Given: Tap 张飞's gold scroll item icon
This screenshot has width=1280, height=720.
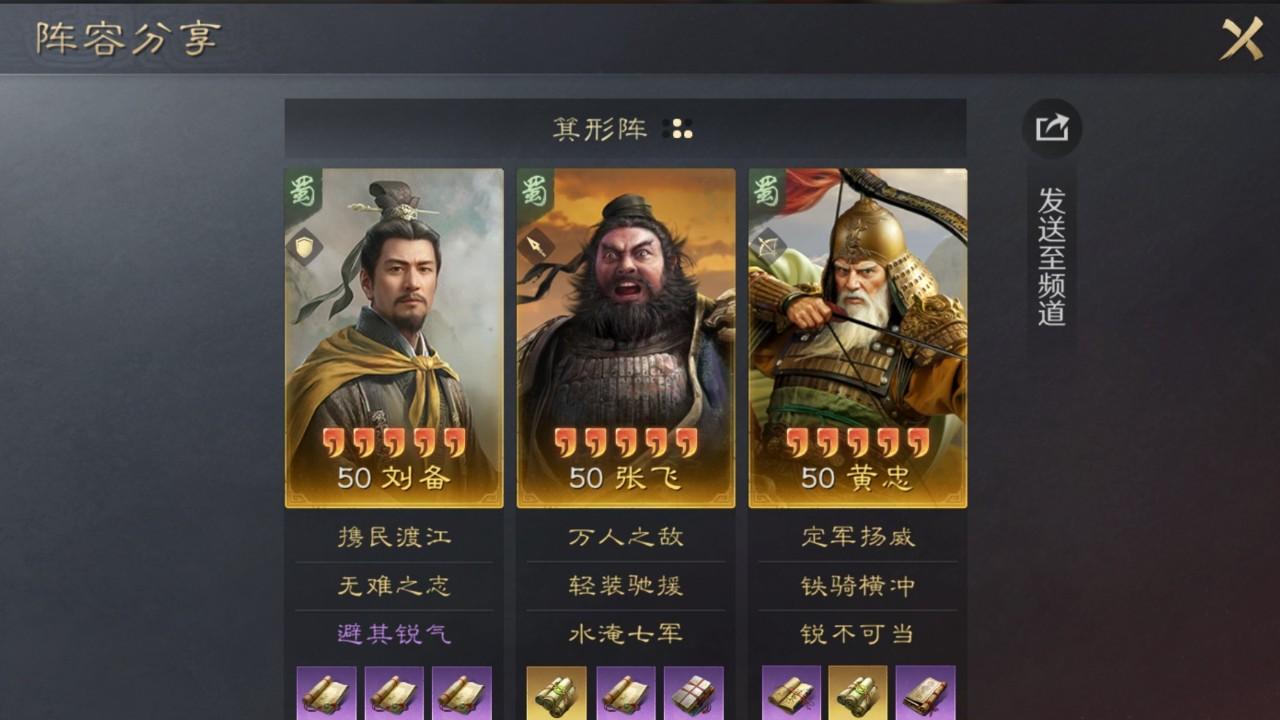Looking at the screenshot, I should tap(557, 693).
